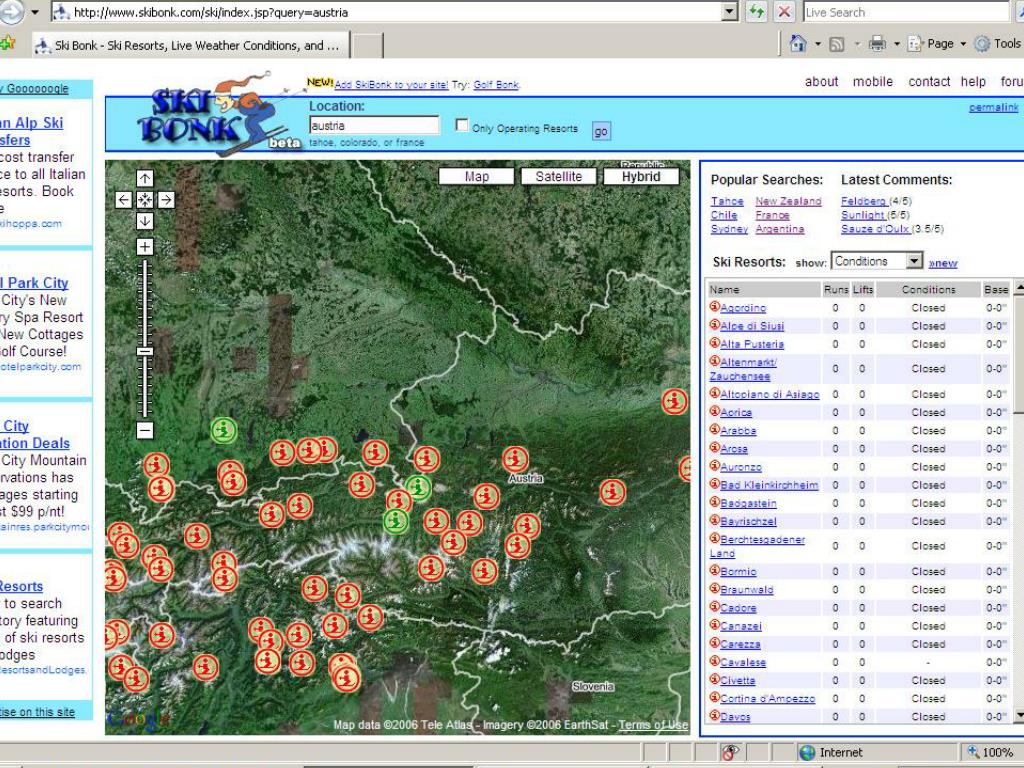Viewport: 1024px width, 768px height.
Task: Pan the map left with arrow button
Action: pyautogui.click(x=123, y=200)
